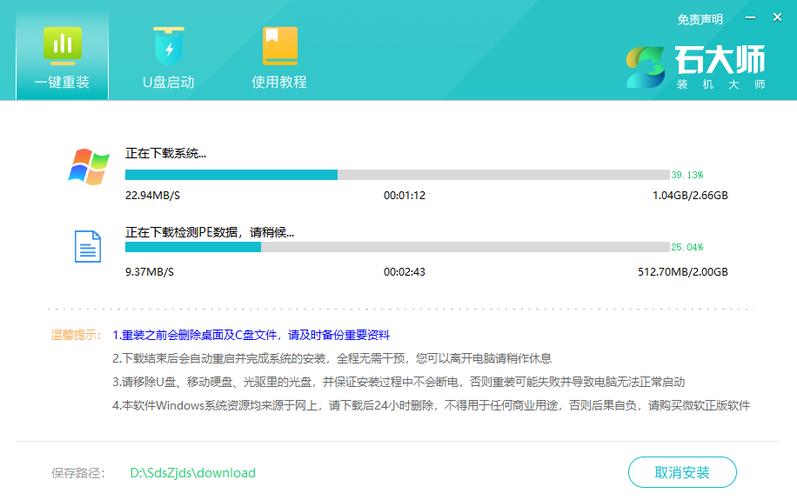Image resolution: width=797 pixels, height=500 pixels.
Task: Click the 512.70MB/2.00GB size text
Action: click(x=683, y=272)
